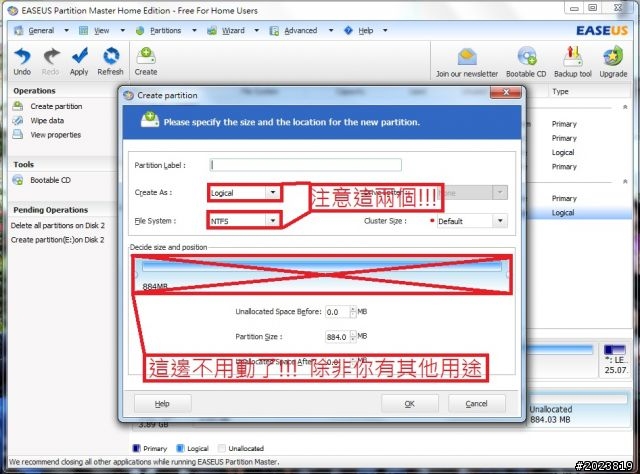The image size is (640, 474).
Task: Click the Bootable CD icon under Tools
Action: 18,180
